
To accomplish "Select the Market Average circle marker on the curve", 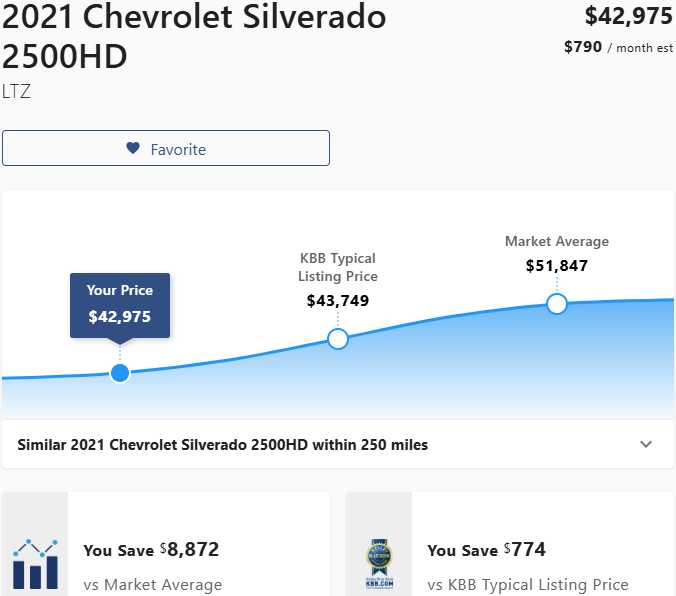I will pyautogui.click(x=557, y=303).
